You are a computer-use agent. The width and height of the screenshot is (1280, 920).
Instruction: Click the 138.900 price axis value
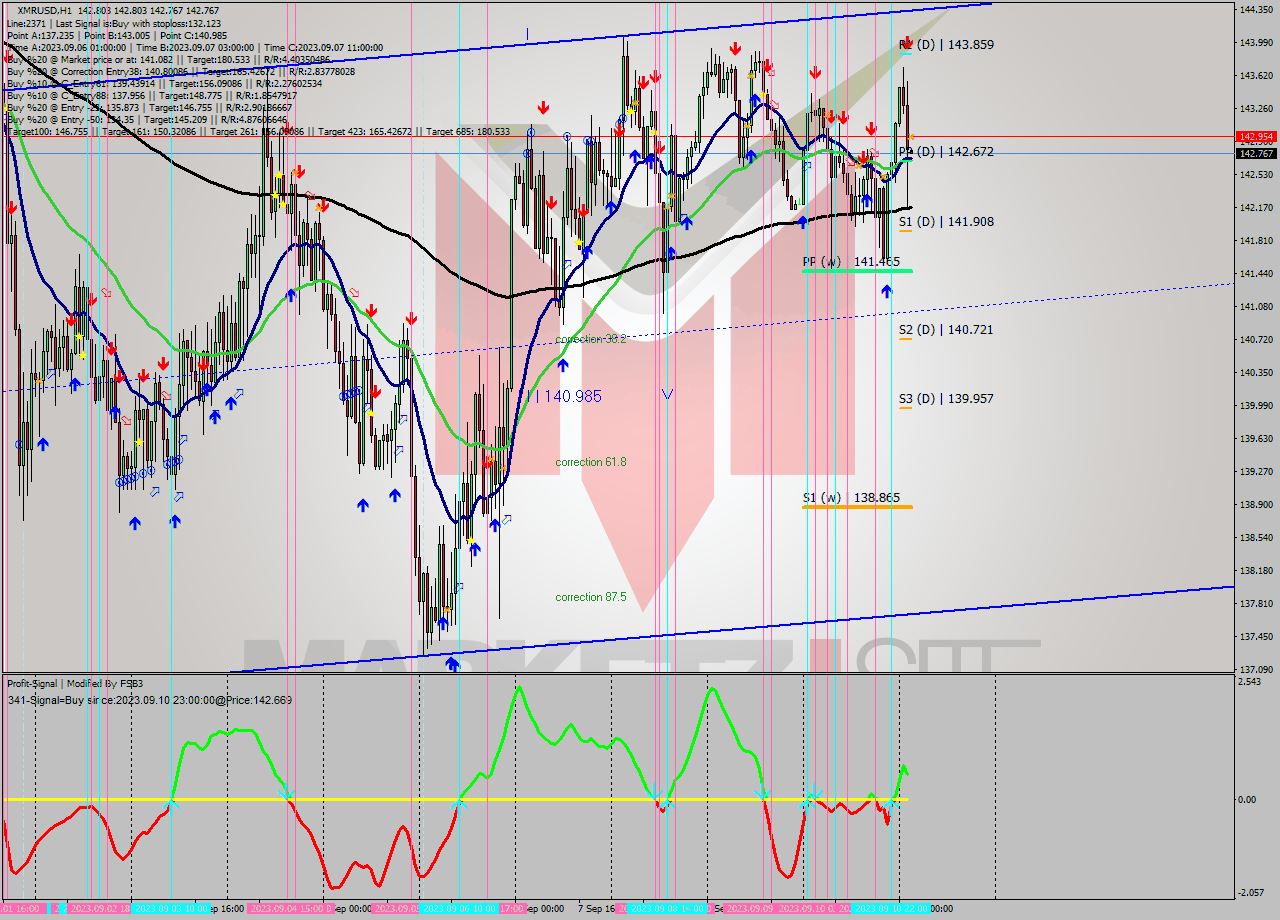pyautogui.click(x=1256, y=504)
